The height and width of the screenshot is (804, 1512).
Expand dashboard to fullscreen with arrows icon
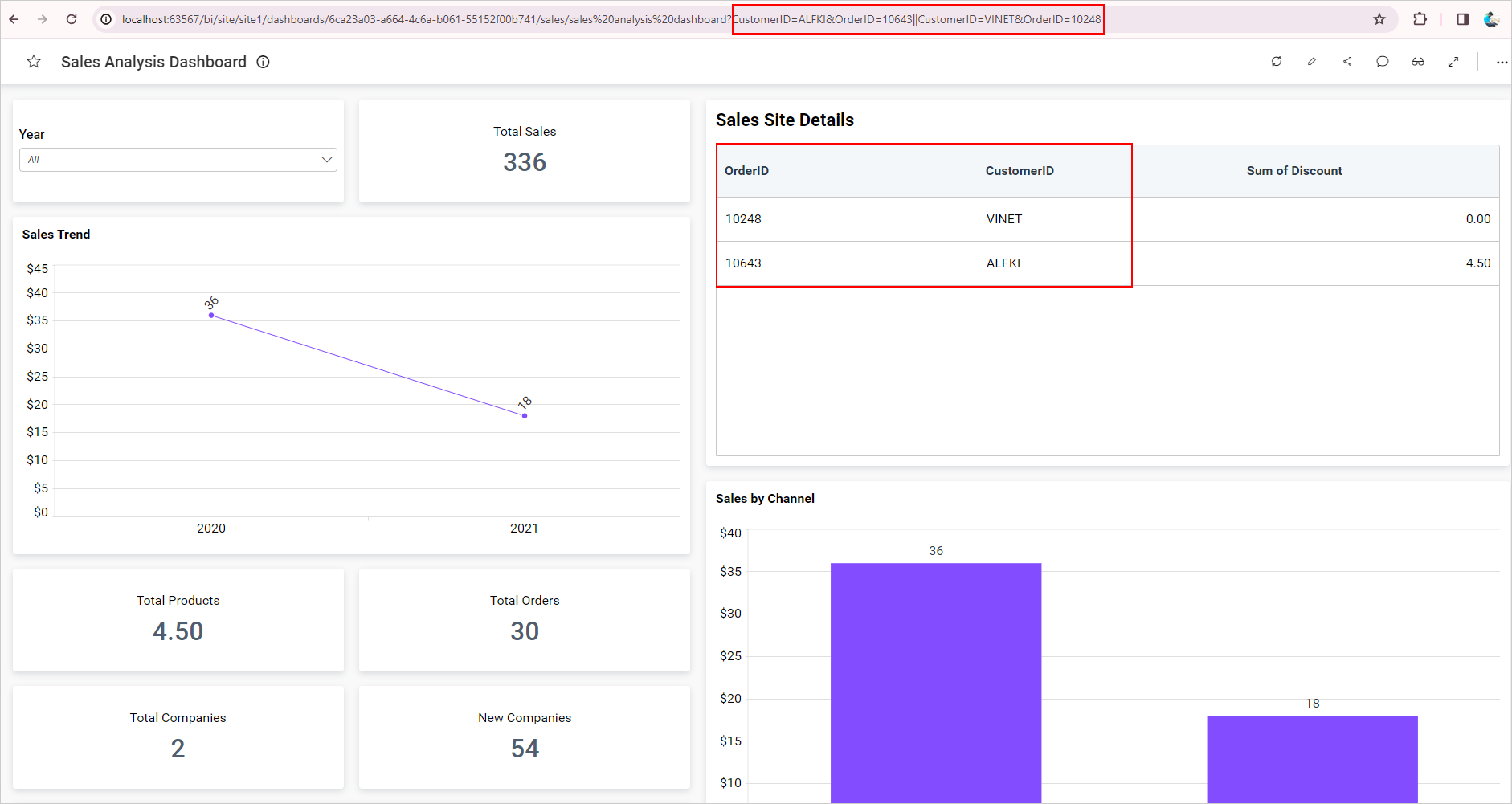tap(1453, 62)
